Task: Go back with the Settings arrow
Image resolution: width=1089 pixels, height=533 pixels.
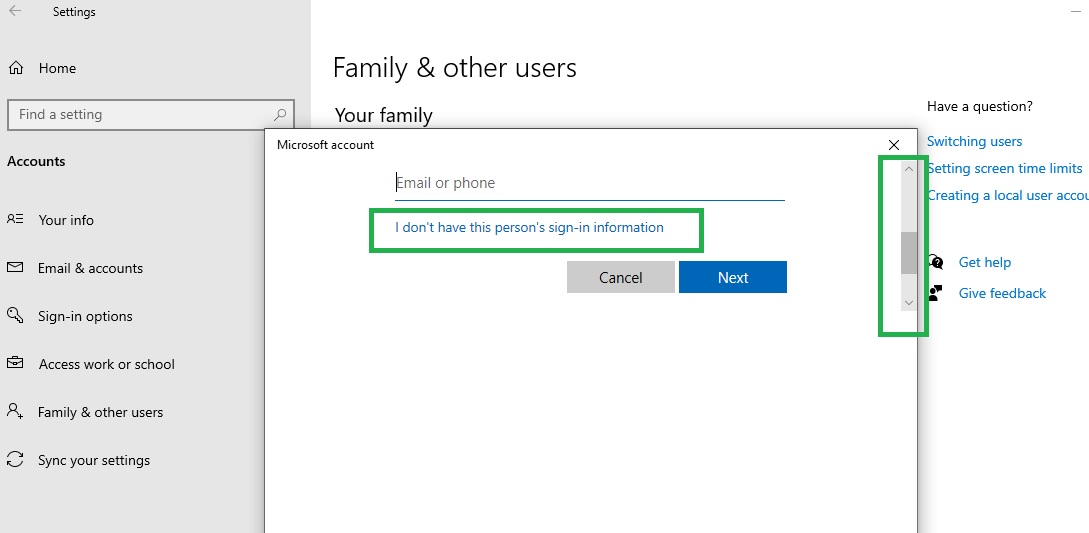Action: pyautogui.click(x=15, y=11)
